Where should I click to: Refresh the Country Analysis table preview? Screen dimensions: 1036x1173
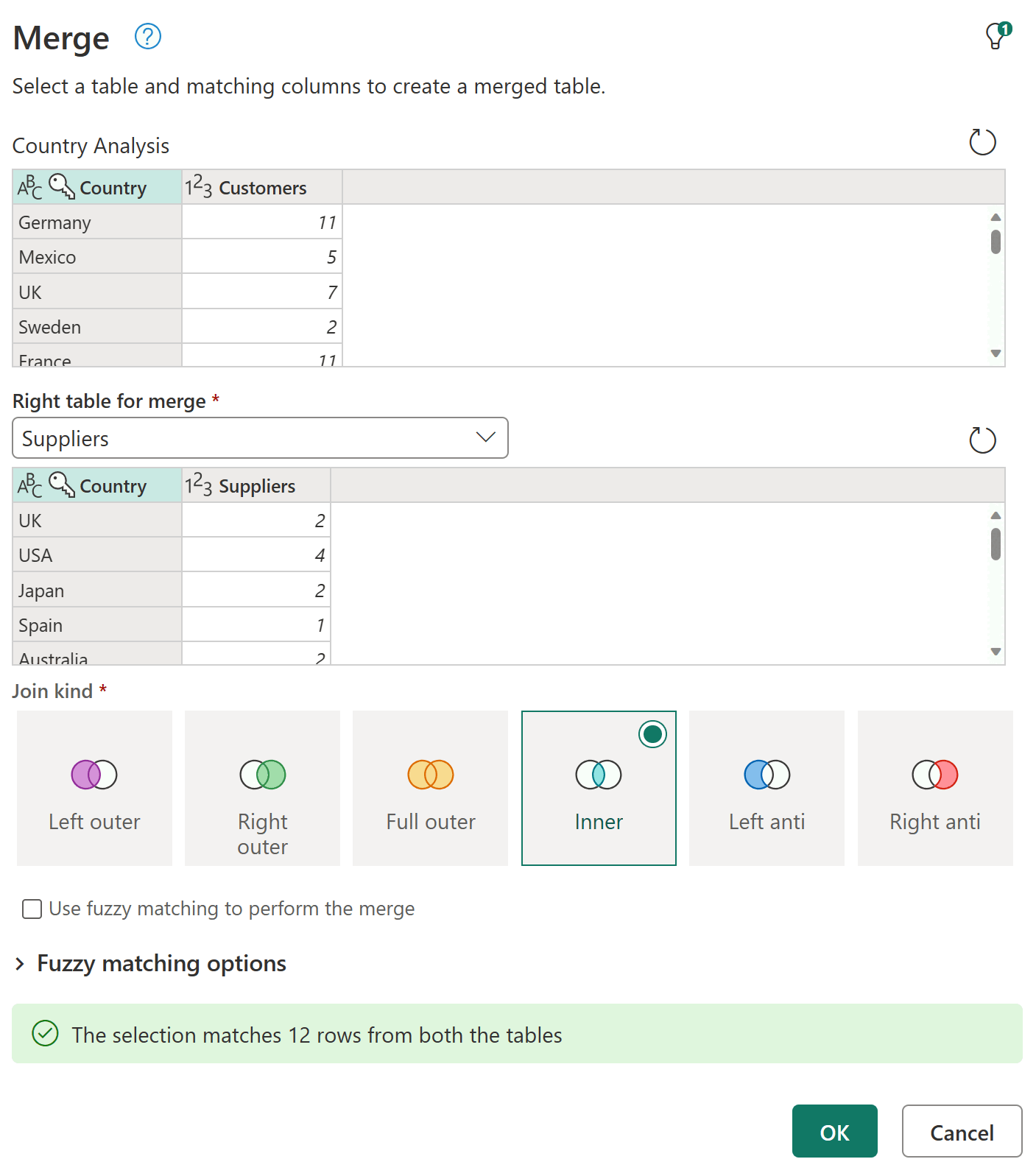point(982,142)
